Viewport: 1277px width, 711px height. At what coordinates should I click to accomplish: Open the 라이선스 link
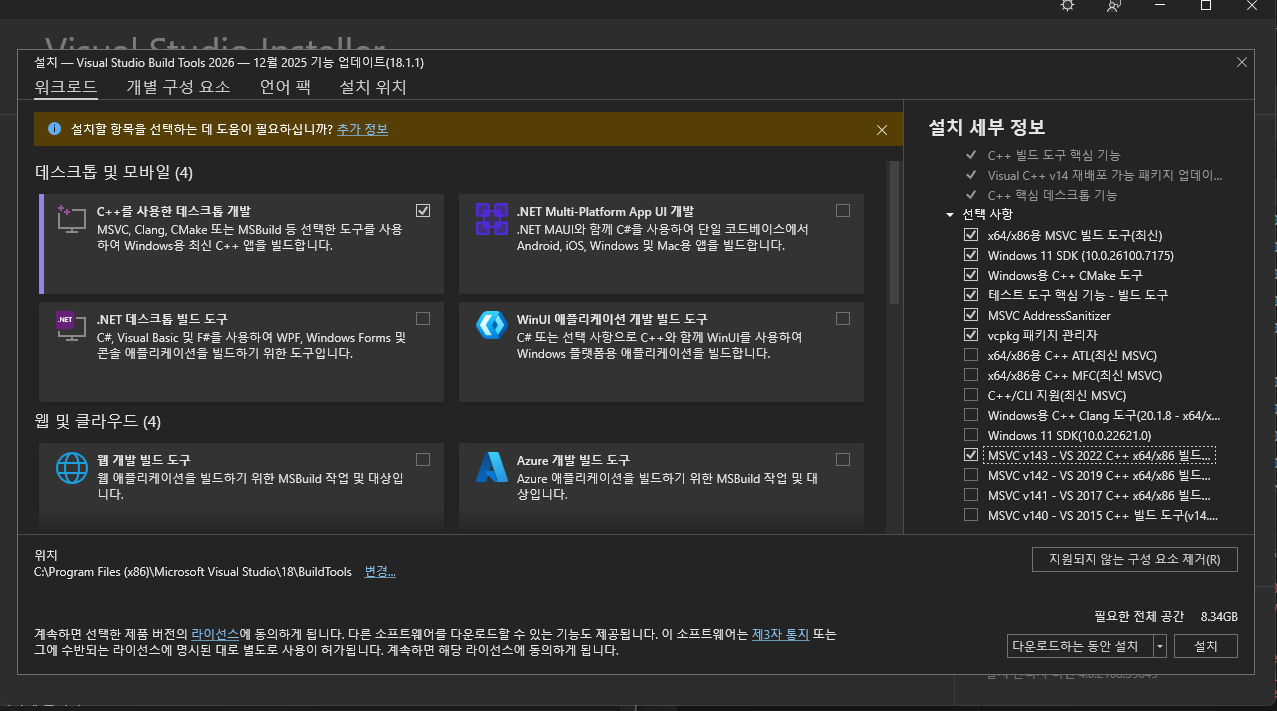coord(215,634)
